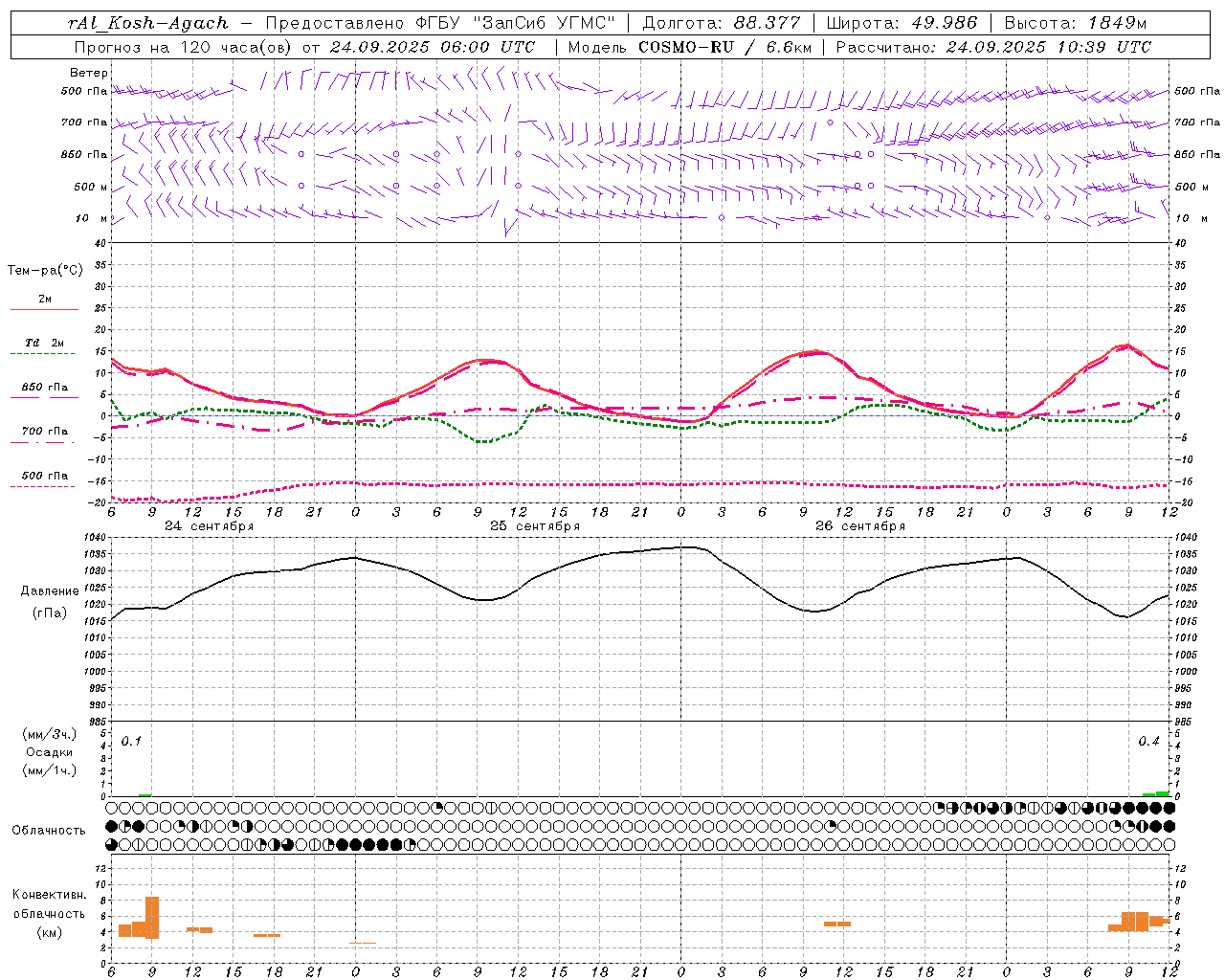Viewport: 1225px width, 980px height.
Task: Click the Прогноз на 120 часа(ов) text
Action: [x=184, y=47]
